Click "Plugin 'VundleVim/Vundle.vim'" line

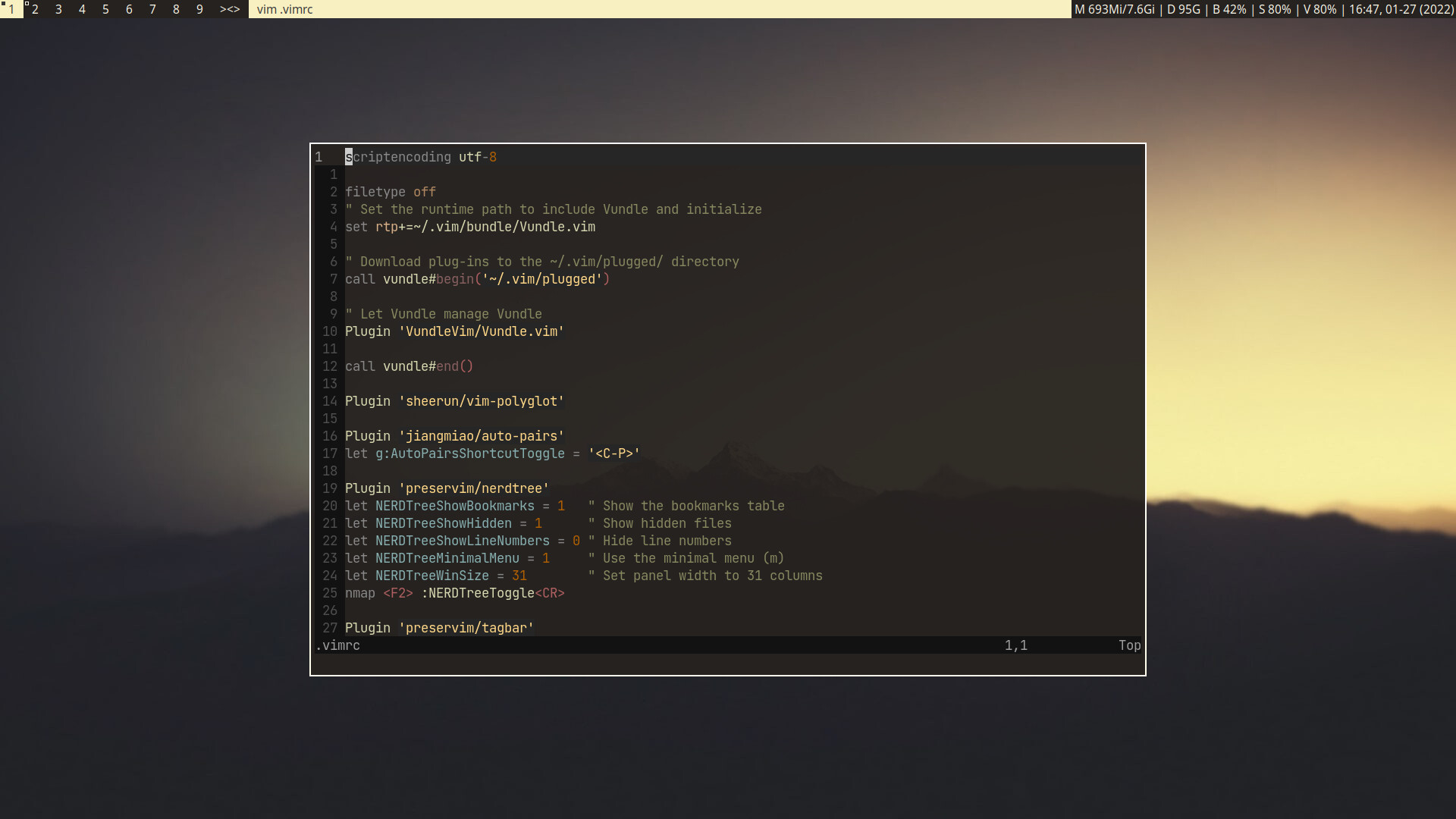coord(455,331)
